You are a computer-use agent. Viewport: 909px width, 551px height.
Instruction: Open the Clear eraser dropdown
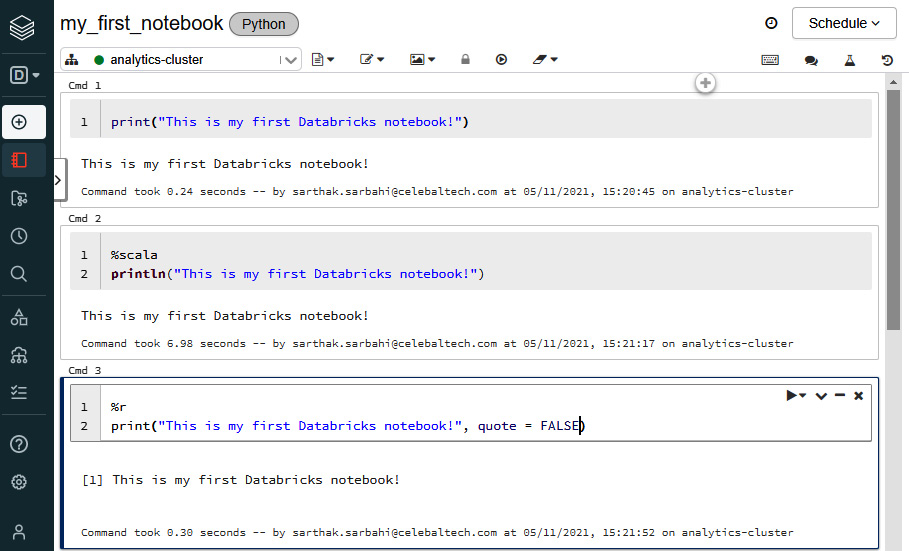(545, 59)
